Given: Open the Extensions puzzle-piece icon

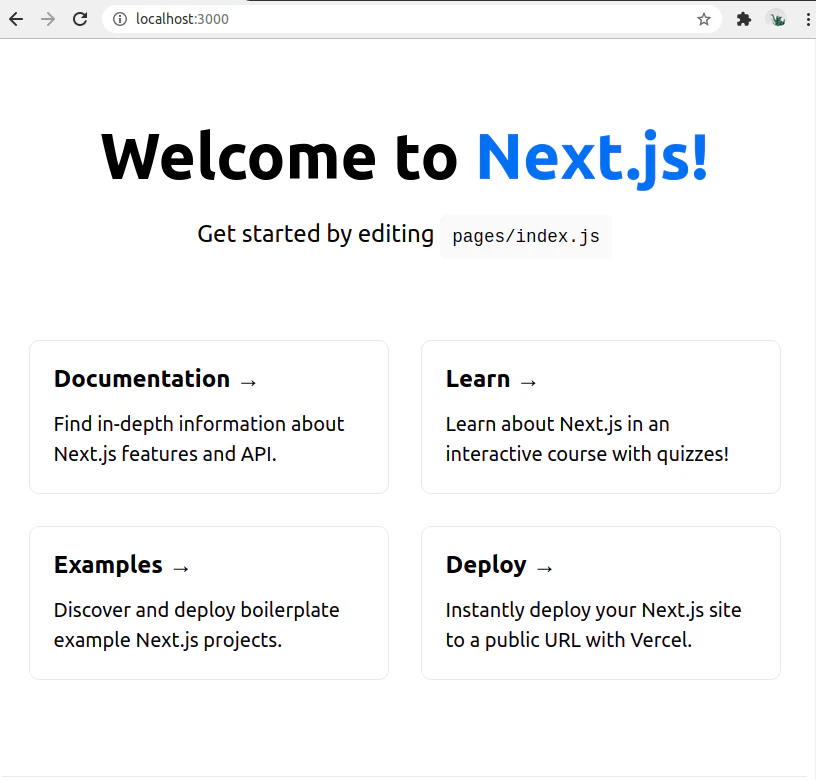Looking at the screenshot, I should tap(744, 19).
